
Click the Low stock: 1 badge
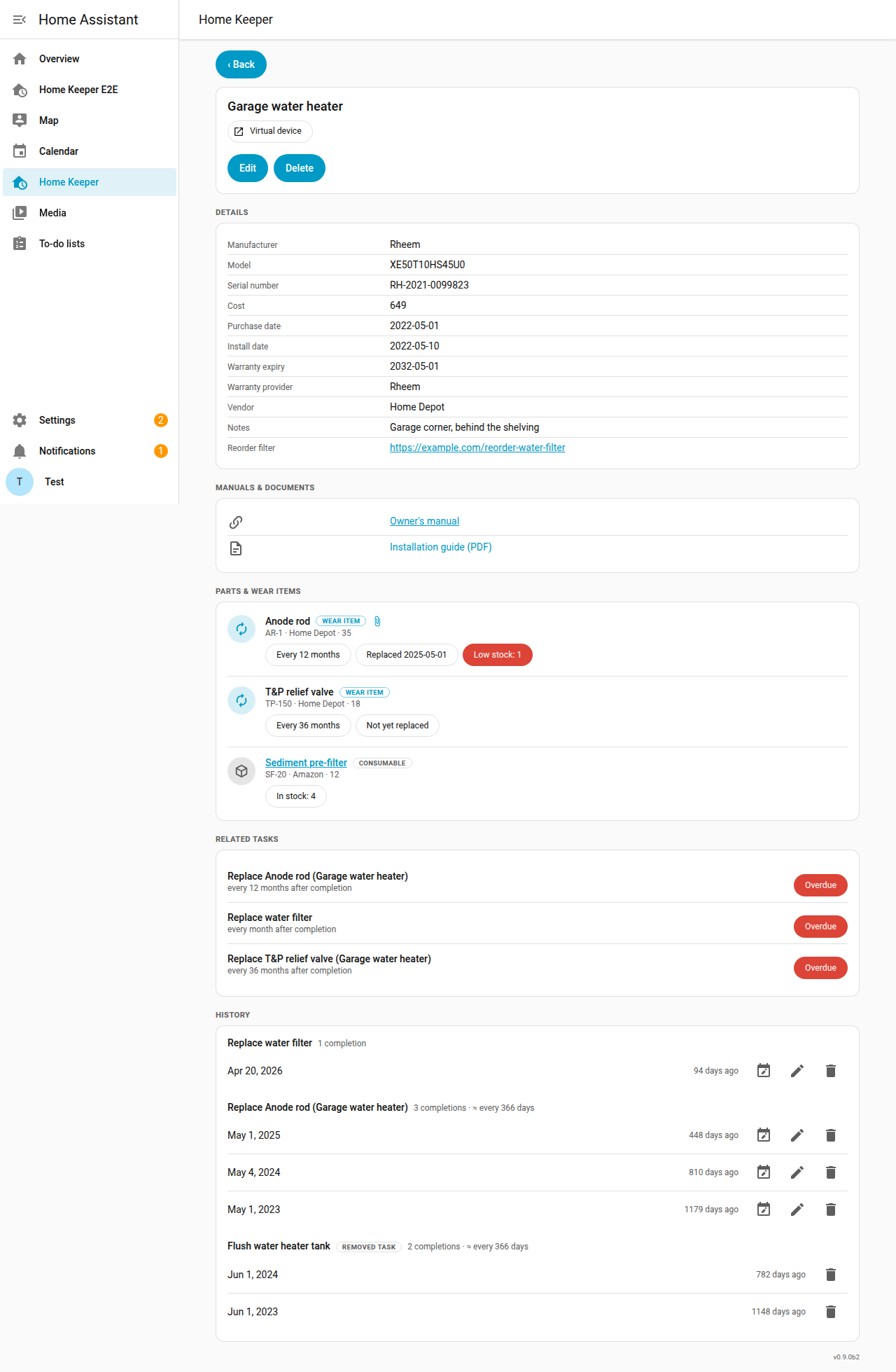[497, 655]
